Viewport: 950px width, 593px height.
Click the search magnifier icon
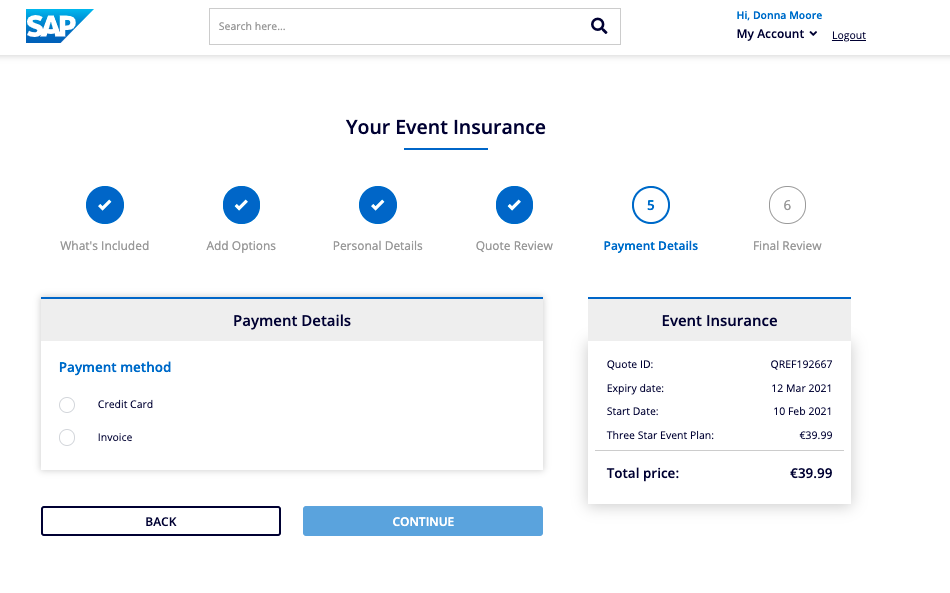tap(599, 27)
